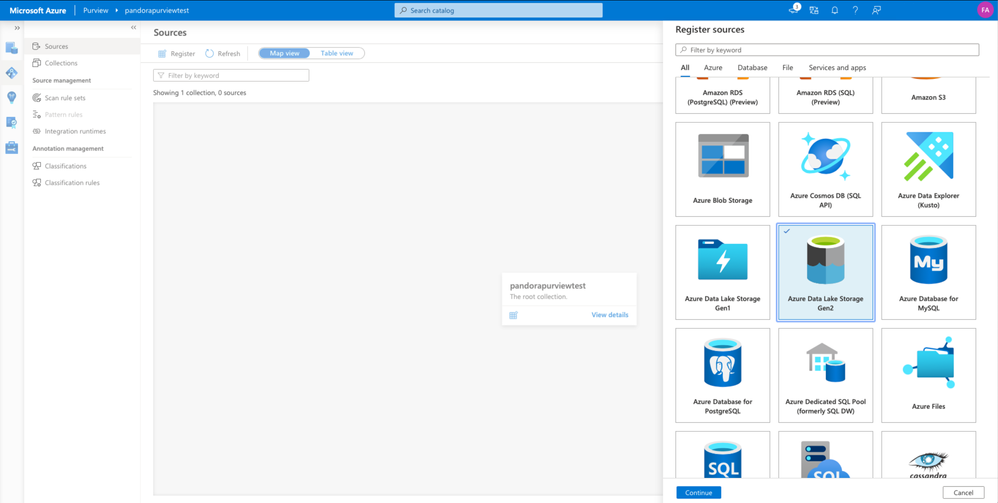The image size is (998, 503).
Task: Click the Cancel button
Action: point(964,492)
